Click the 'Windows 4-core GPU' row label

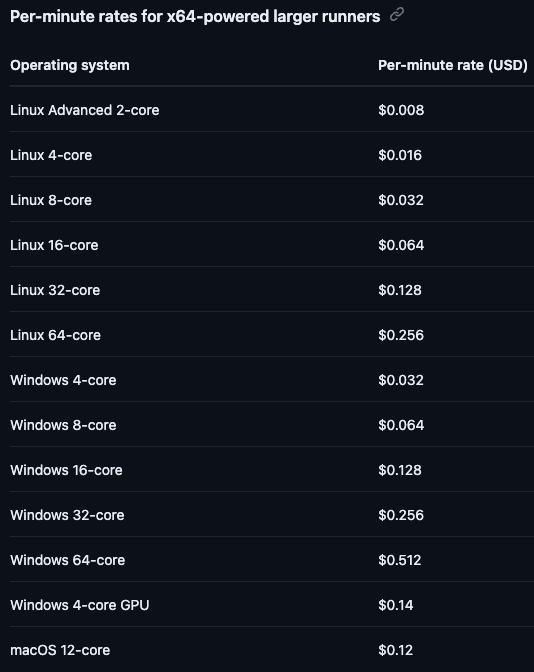coord(80,605)
